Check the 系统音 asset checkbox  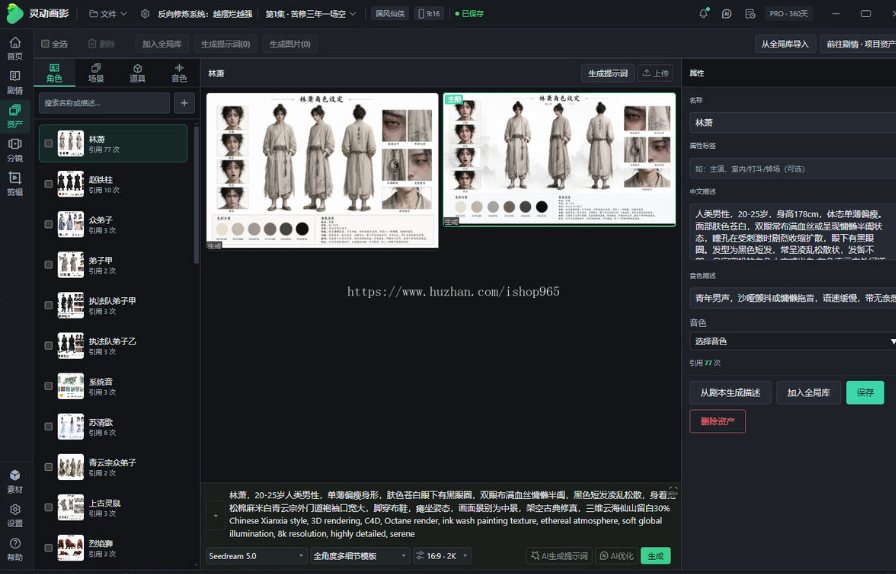tap(49, 386)
